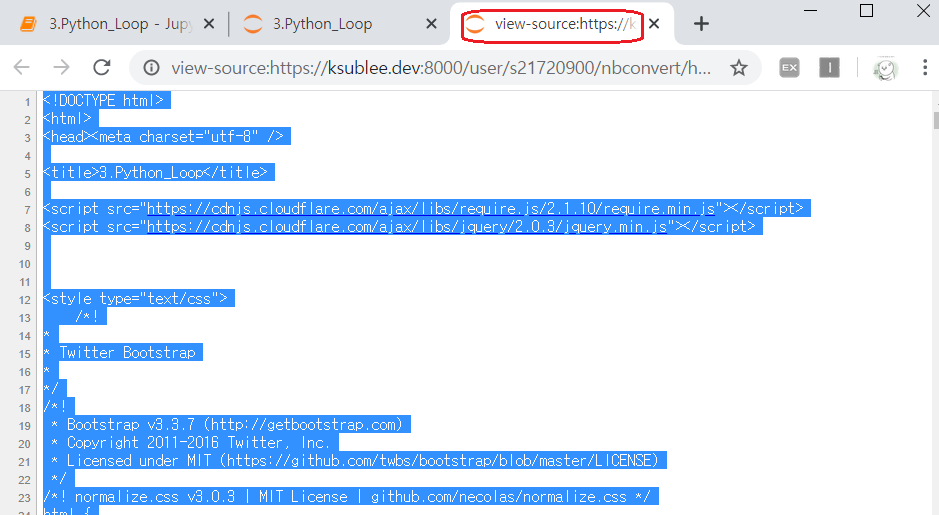Click the browser Back arrow
939x515 pixels.
tap(22, 67)
